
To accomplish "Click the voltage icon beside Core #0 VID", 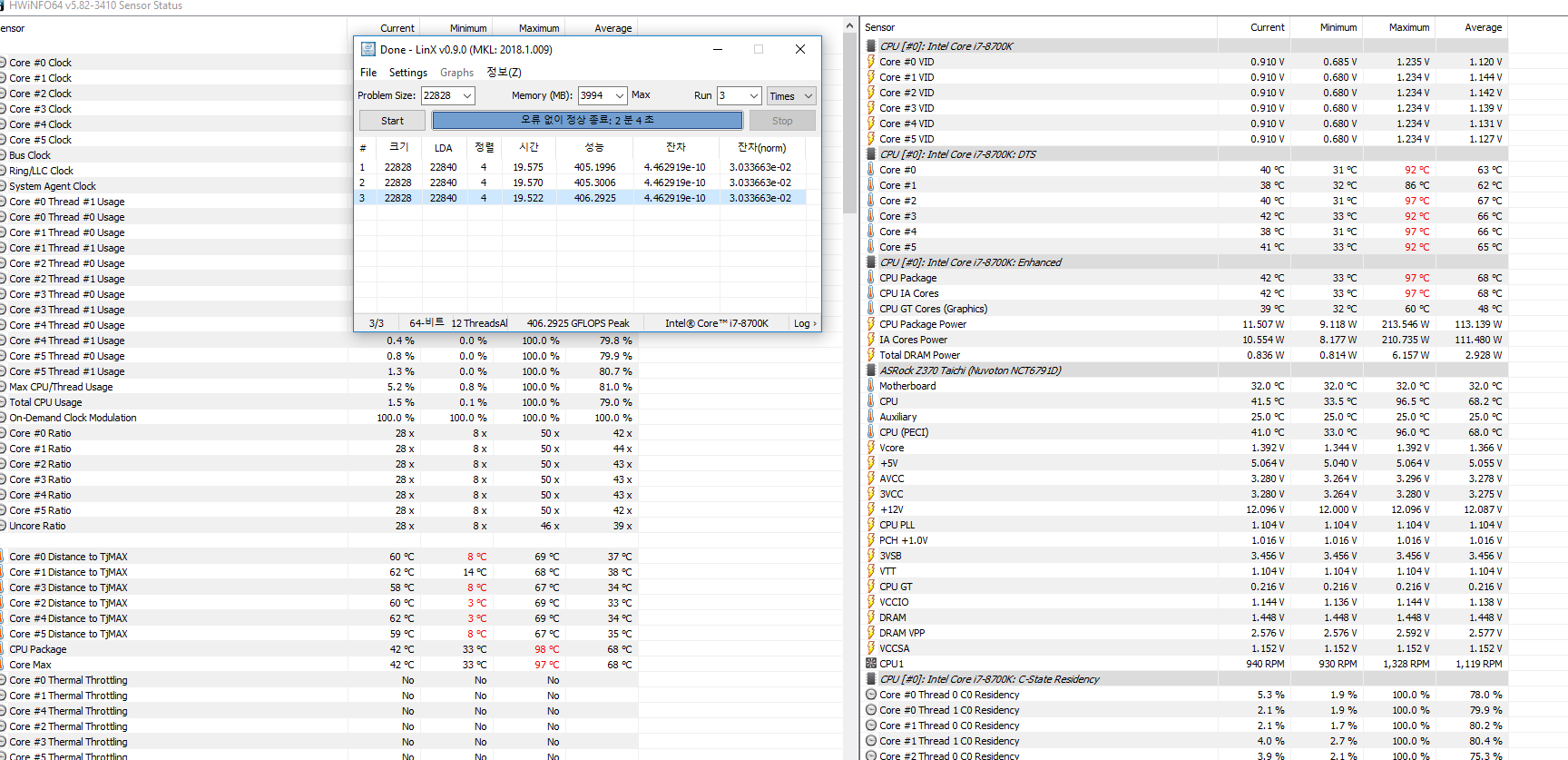I will [871, 62].
